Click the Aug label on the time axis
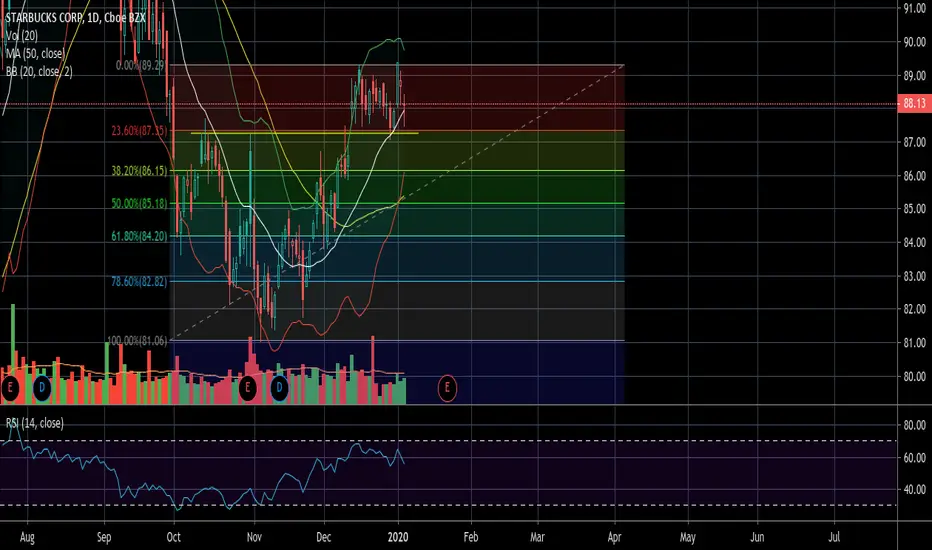This screenshot has width=932, height=550. (27, 538)
